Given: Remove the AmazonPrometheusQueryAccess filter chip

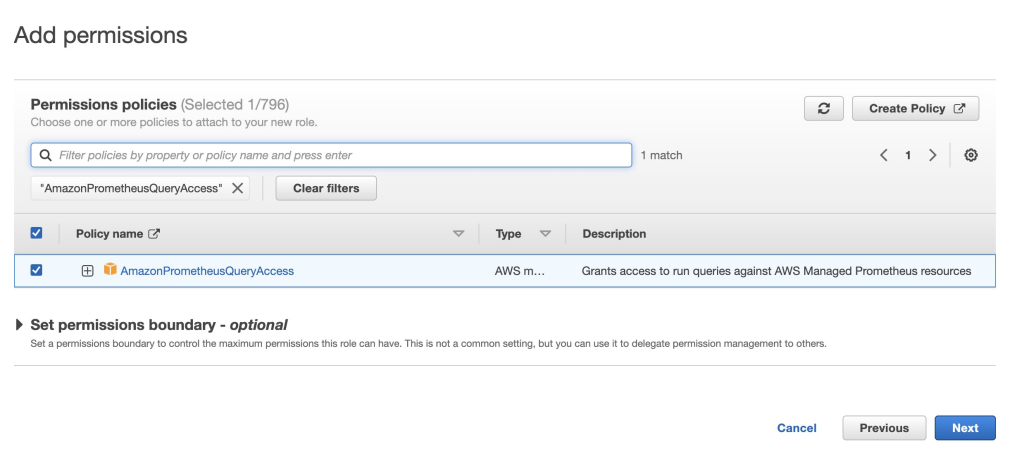Looking at the screenshot, I should 238,188.
